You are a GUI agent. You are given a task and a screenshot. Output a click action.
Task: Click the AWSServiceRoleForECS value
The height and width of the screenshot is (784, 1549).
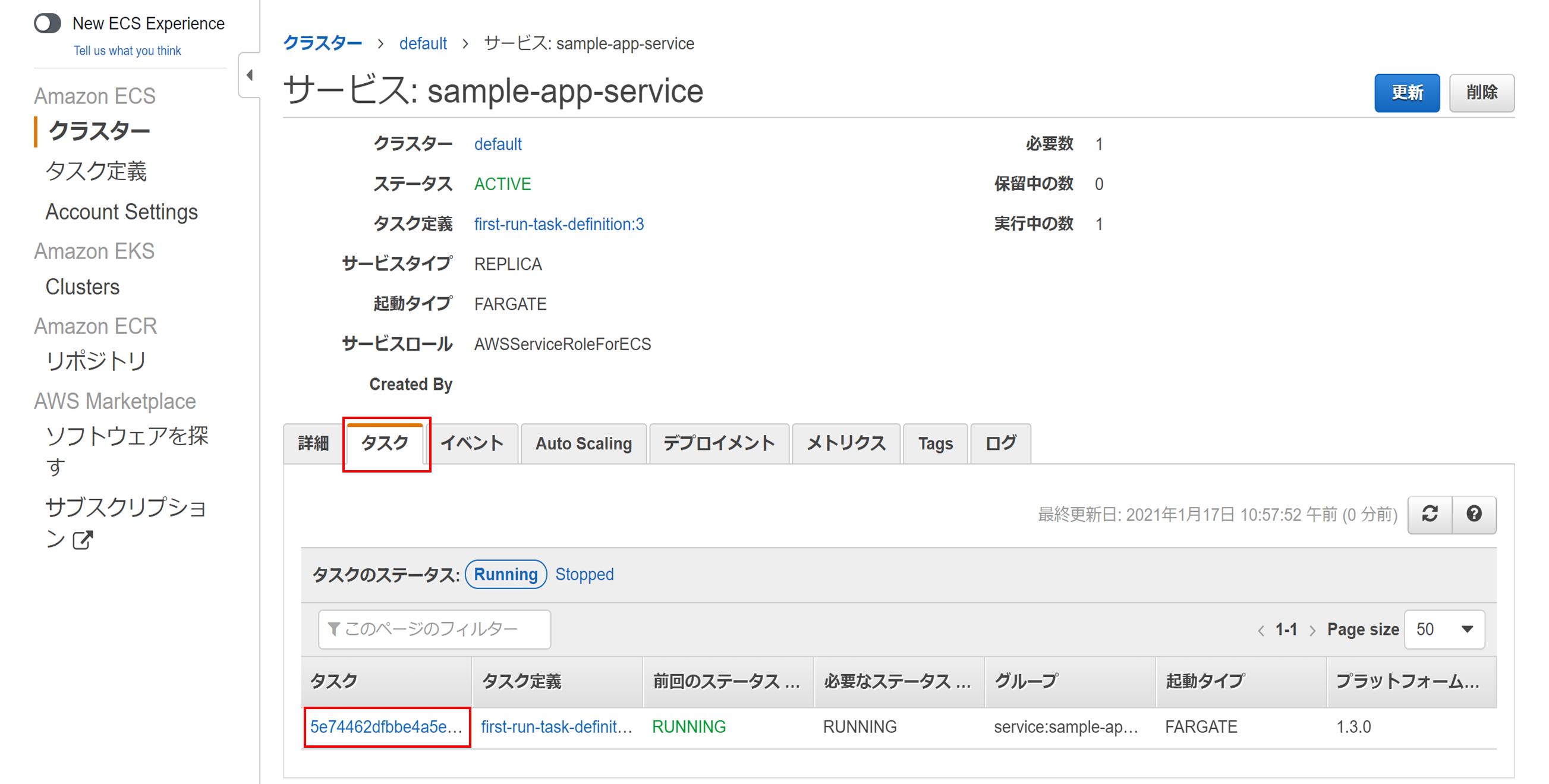(562, 344)
